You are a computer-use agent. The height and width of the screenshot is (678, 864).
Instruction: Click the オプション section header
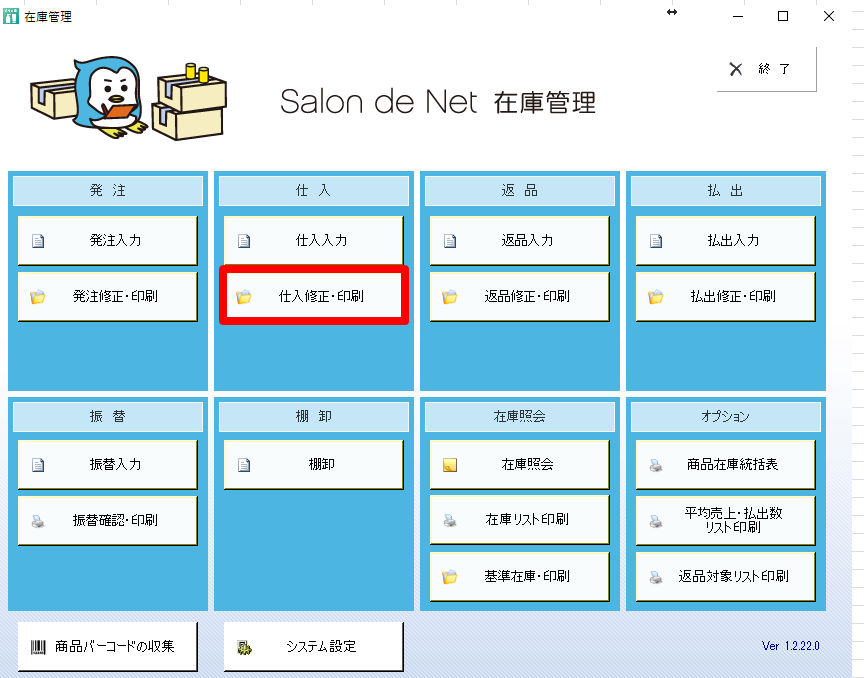click(726, 417)
